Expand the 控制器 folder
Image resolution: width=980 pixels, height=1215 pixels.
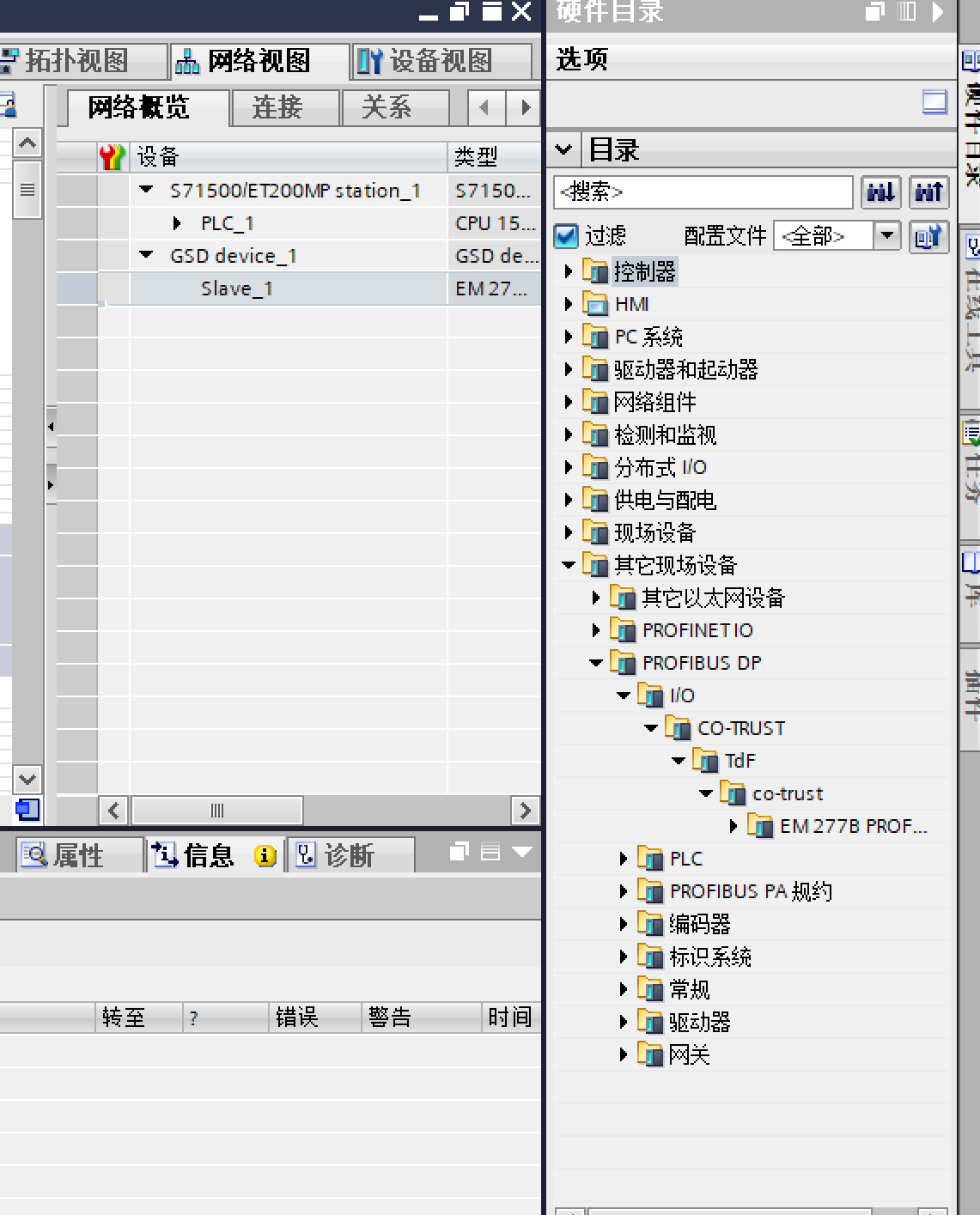tap(568, 272)
